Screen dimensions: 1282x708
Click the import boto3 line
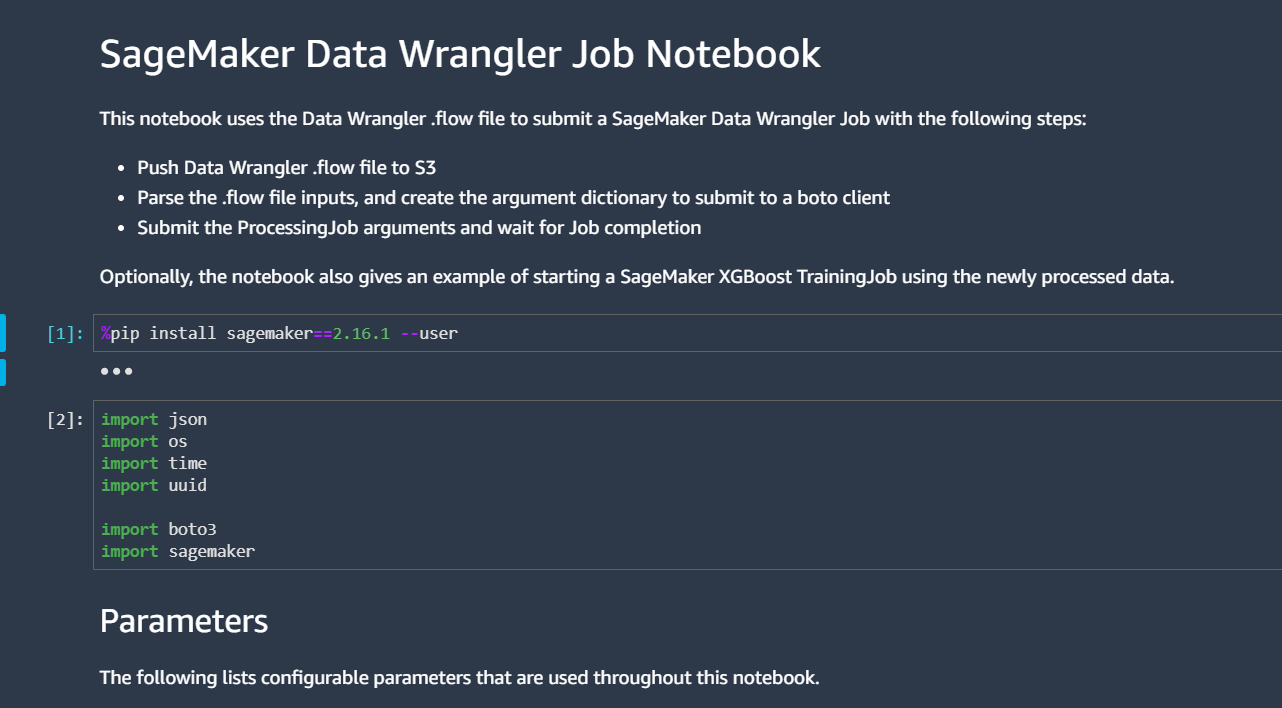pos(159,529)
